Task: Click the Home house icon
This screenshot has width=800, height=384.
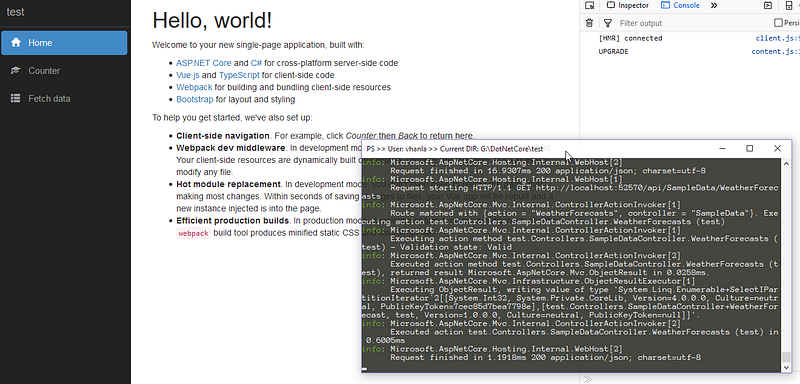Action: pyautogui.click(x=16, y=42)
